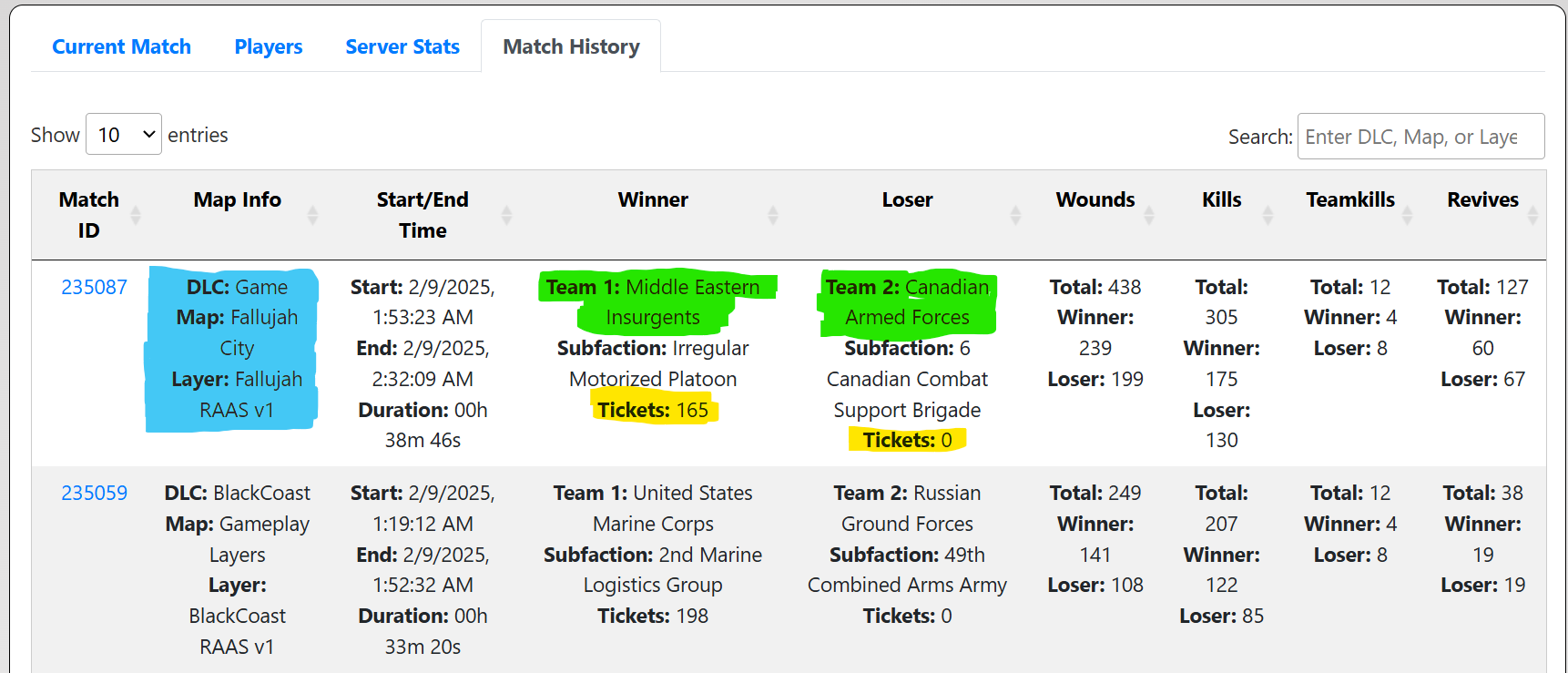Click the Winner column header text
Image resolution: width=1568 pixels, height=673 pixels.
pyautogui.click(x=653, y=199)
